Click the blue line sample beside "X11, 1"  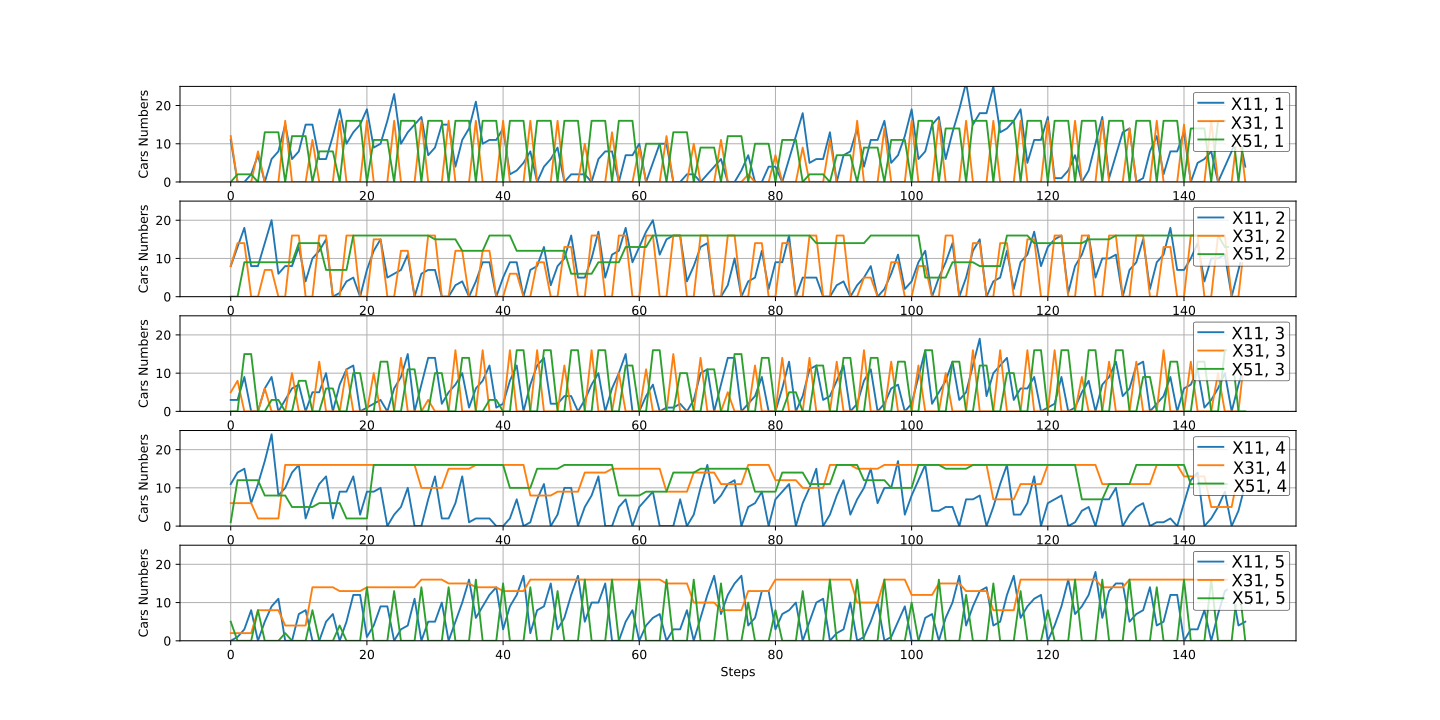[1210, 103]
